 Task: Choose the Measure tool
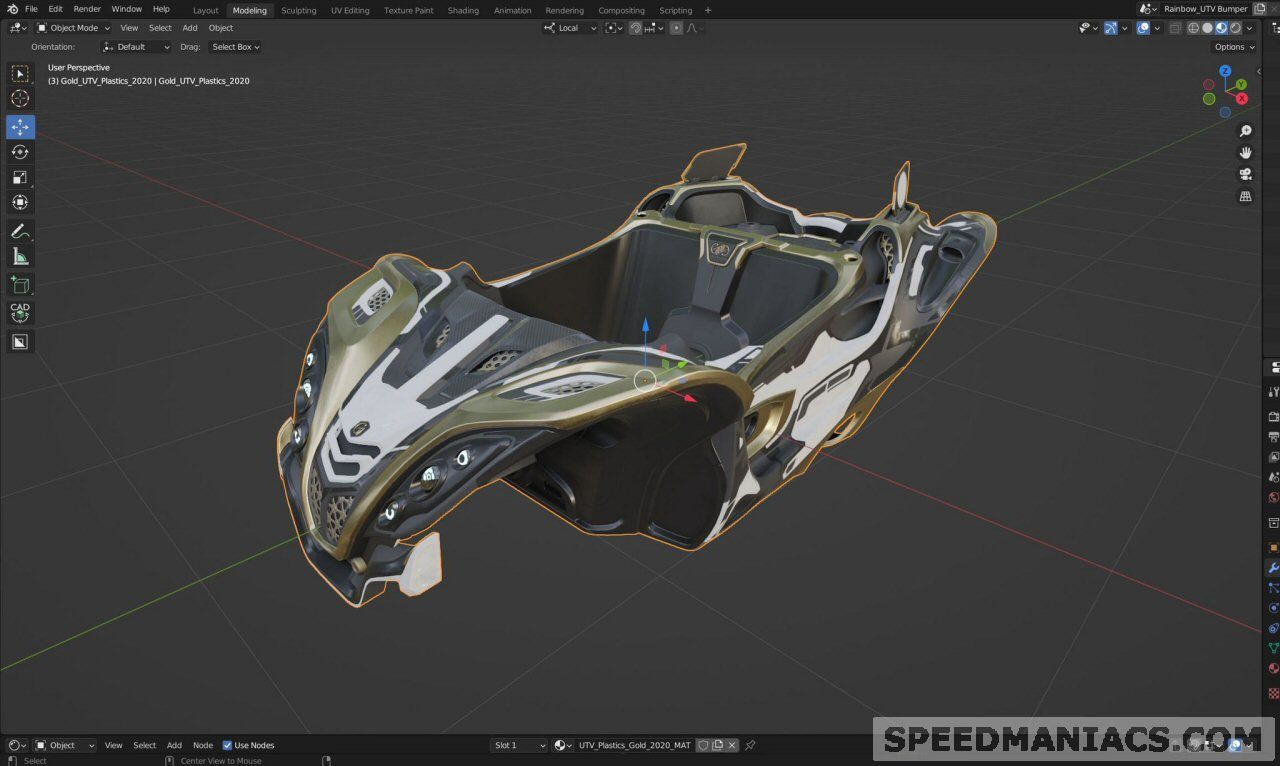pos(20,257)
